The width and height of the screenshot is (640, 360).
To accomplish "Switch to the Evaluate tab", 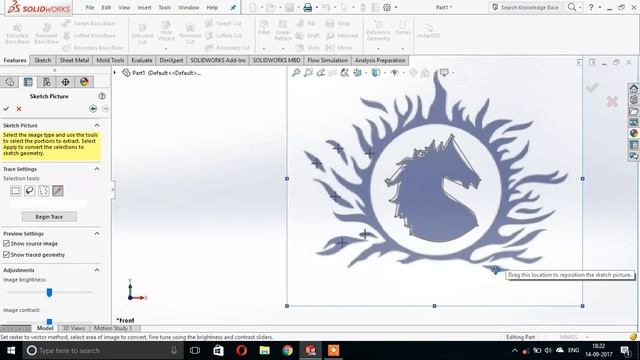I will pyautogui.click(x=142, y=60).
